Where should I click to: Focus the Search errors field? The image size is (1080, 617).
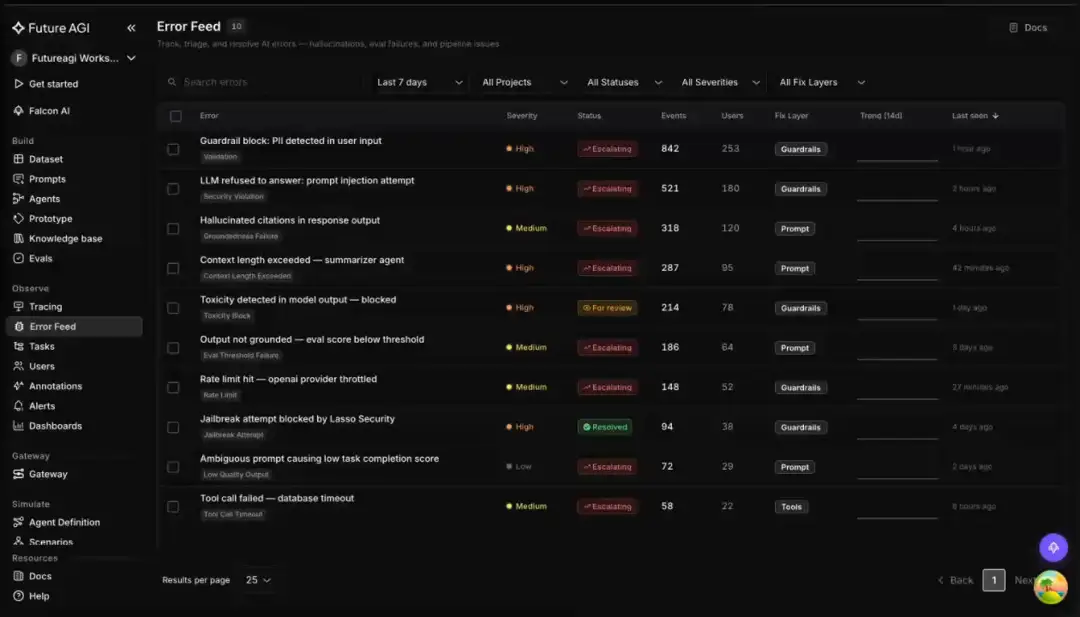tap(266, 83)
